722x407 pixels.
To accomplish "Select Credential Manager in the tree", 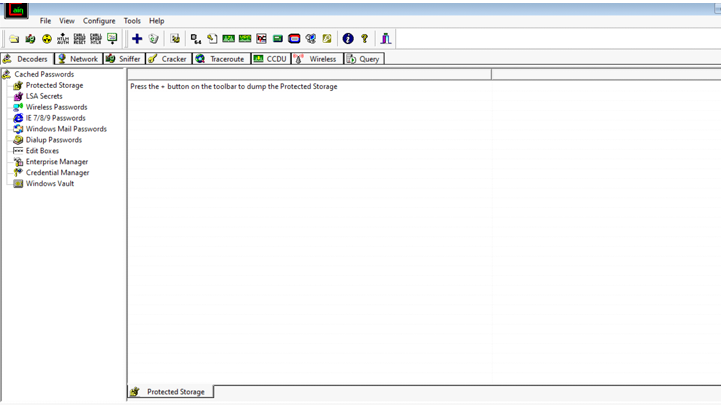I will click(57, 173).
